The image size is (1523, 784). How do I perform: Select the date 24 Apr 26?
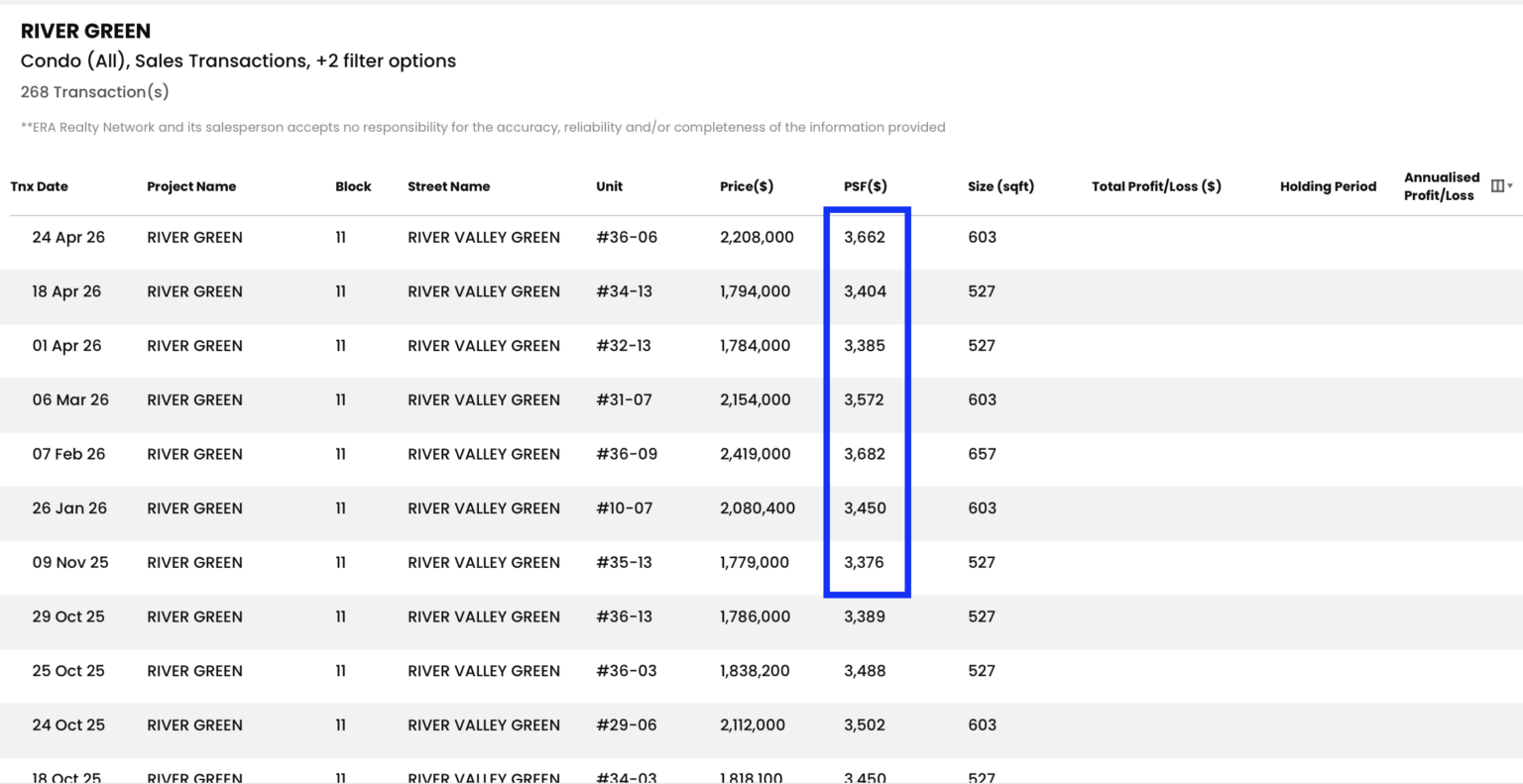68,237
